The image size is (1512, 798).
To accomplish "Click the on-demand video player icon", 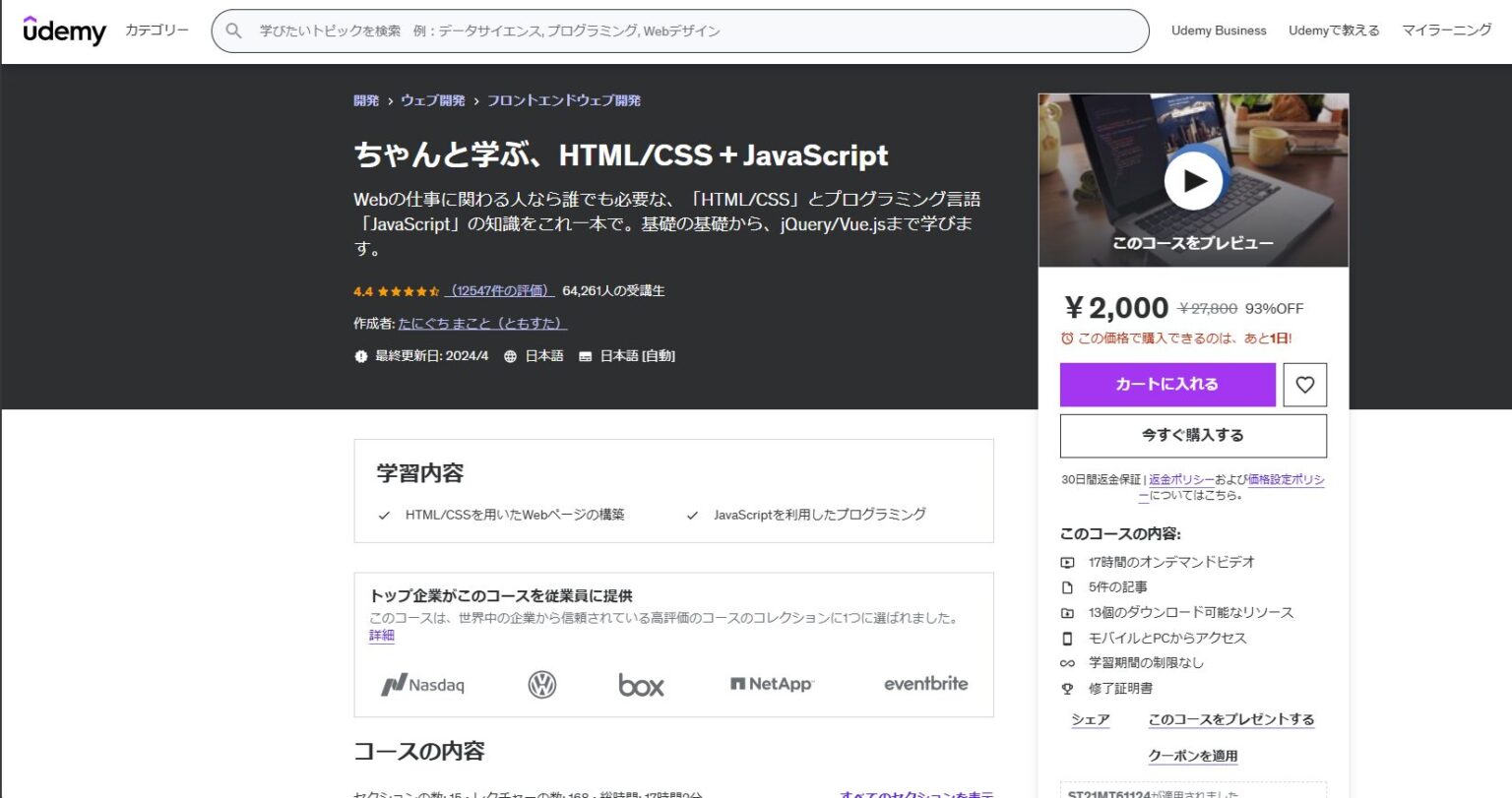I will point(1067,562).
